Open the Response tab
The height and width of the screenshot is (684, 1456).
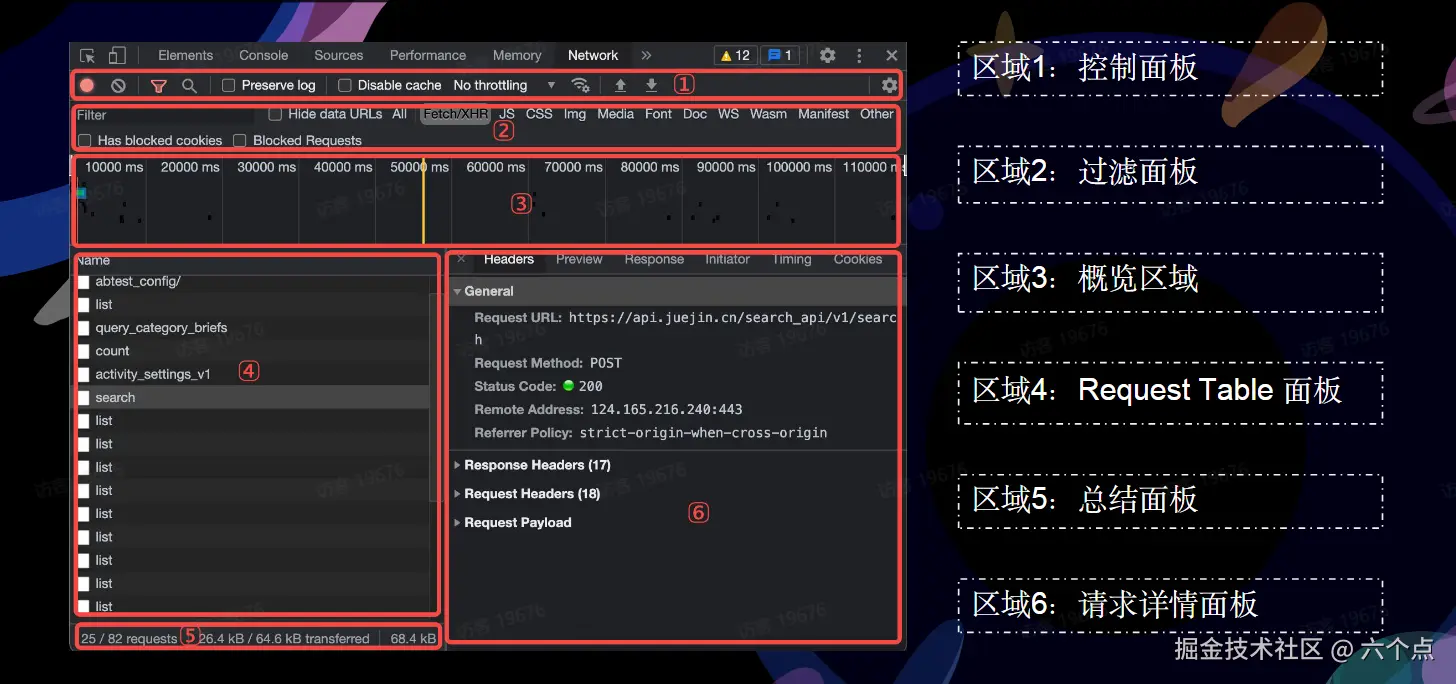point(654,259)
